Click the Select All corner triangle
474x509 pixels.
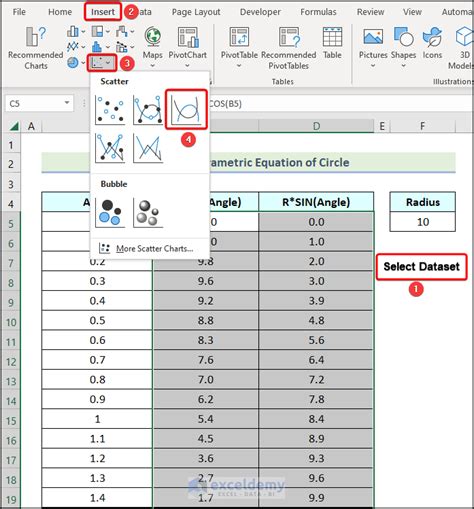(14, 126)
